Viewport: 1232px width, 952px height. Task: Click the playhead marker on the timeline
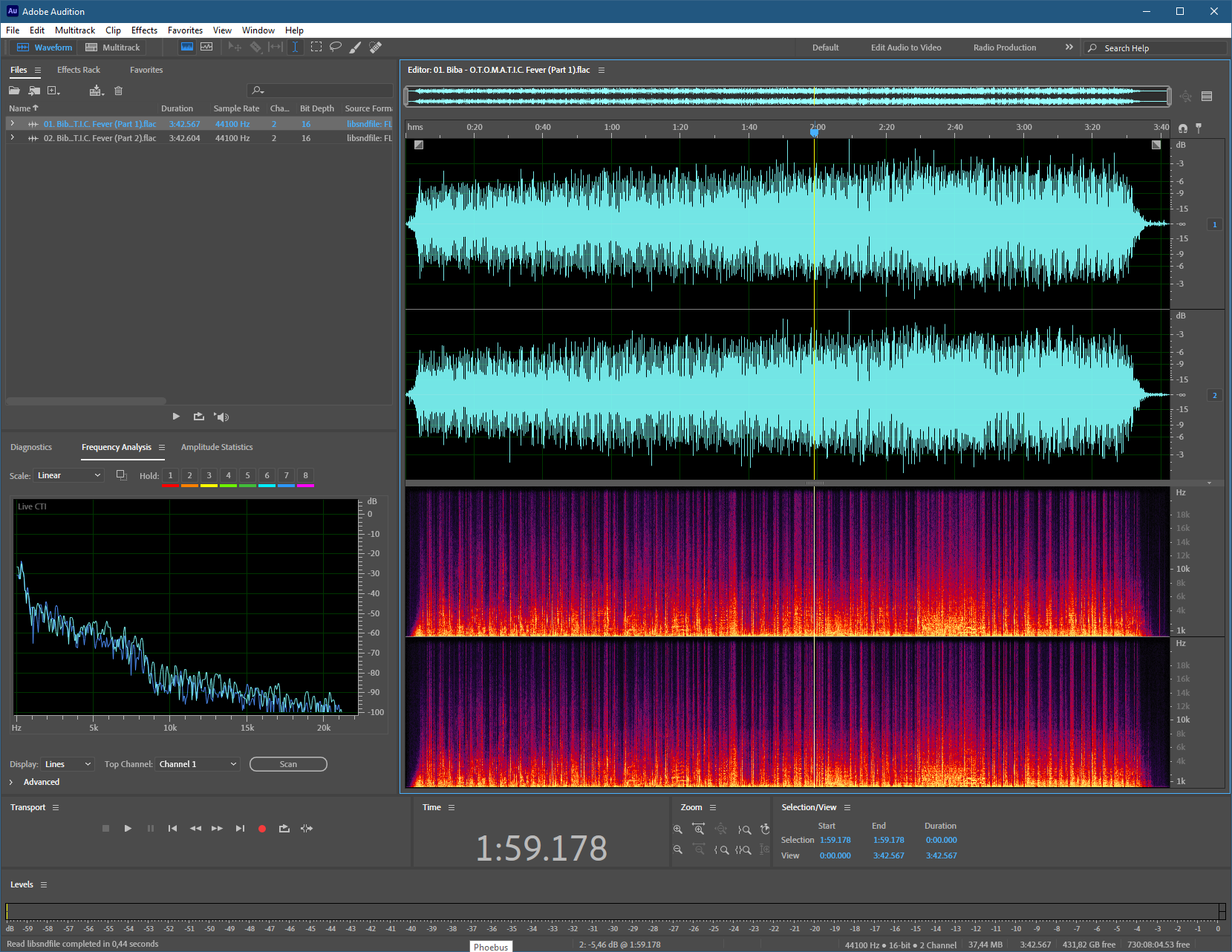tap(815, 132)
